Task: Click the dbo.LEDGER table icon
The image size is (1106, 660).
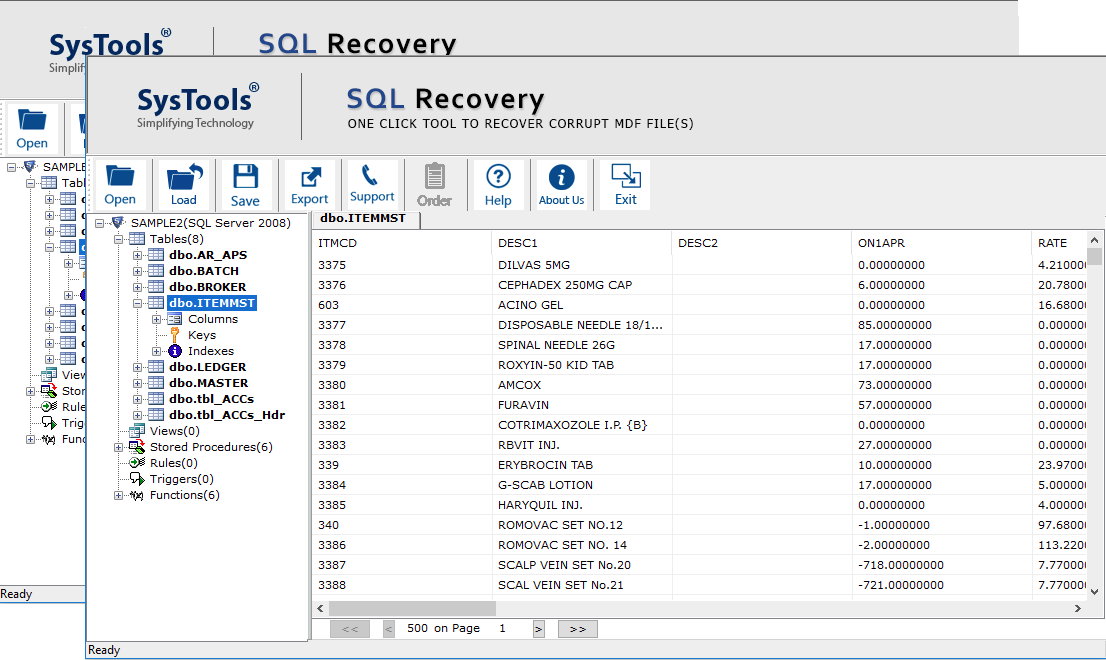Action: click(156, 367)
